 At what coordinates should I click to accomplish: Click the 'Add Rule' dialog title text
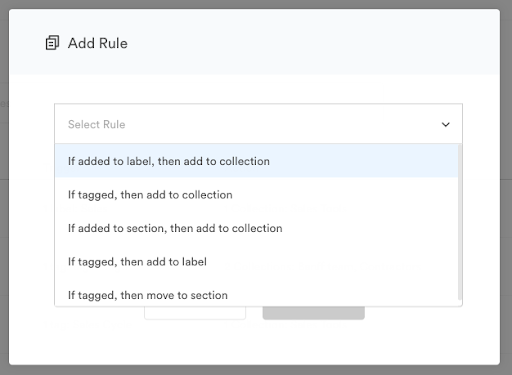click(x=98, y=43)
